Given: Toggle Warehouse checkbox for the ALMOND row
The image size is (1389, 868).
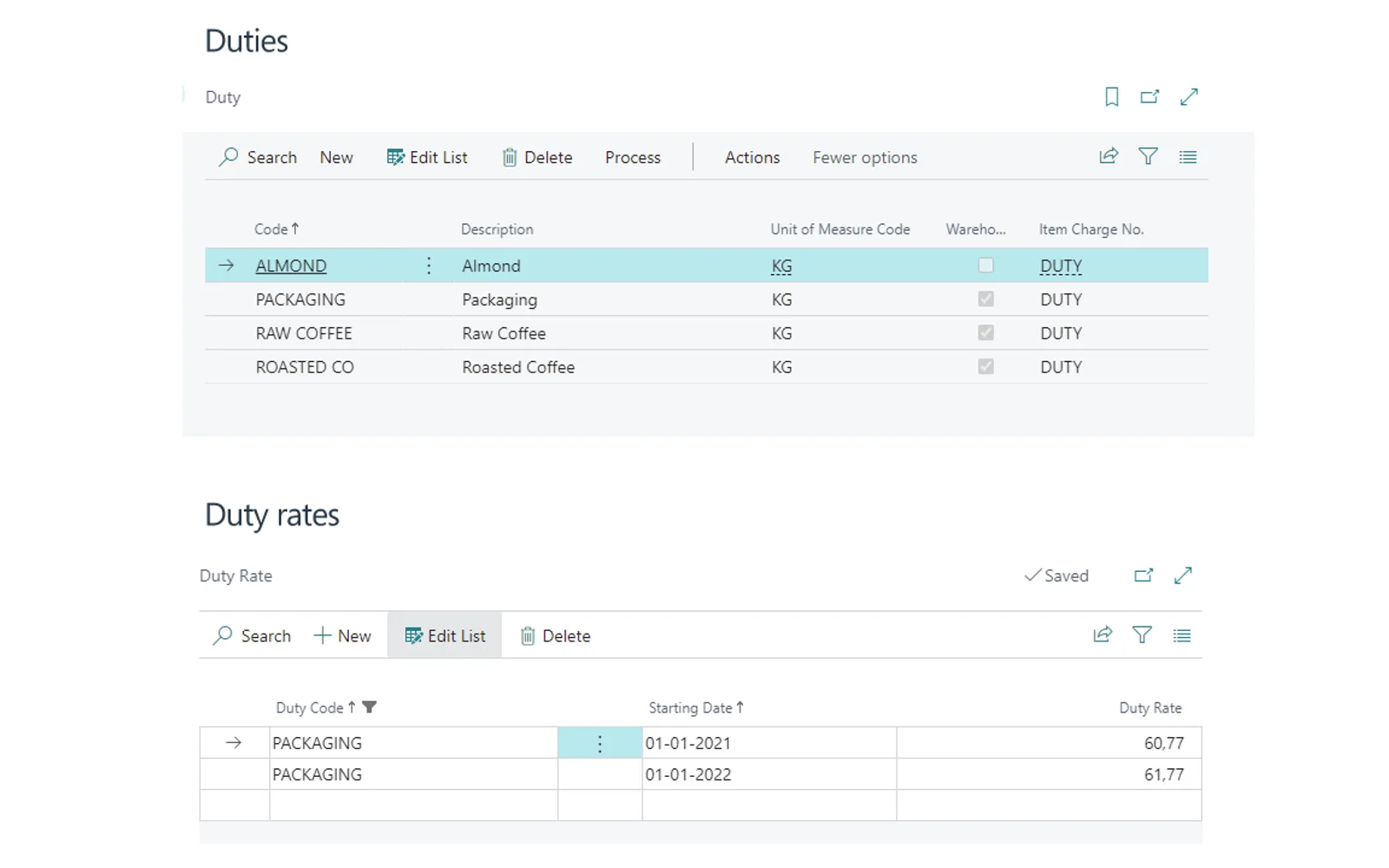Looking at the screenshot, I should (x=985, y=265).
